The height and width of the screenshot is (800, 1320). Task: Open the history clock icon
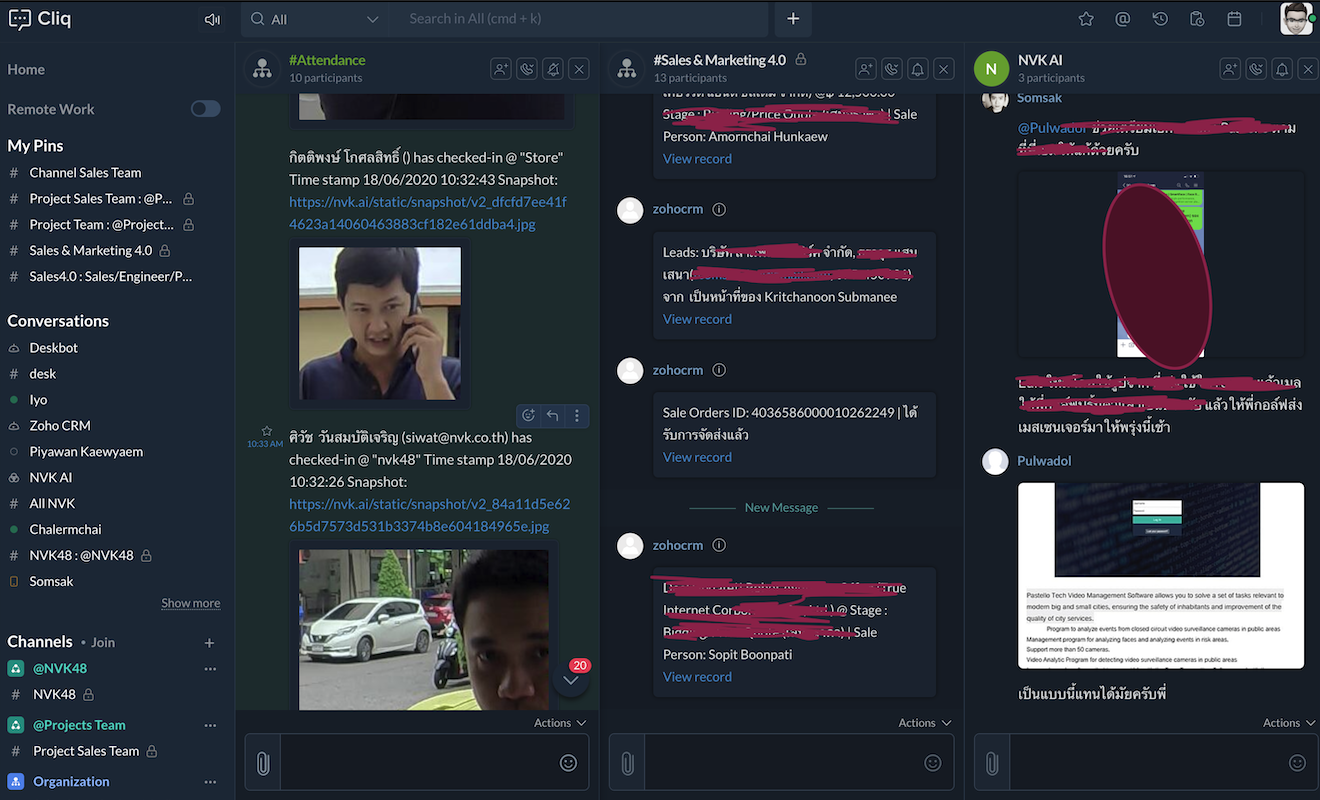[x=1160, y=19]
